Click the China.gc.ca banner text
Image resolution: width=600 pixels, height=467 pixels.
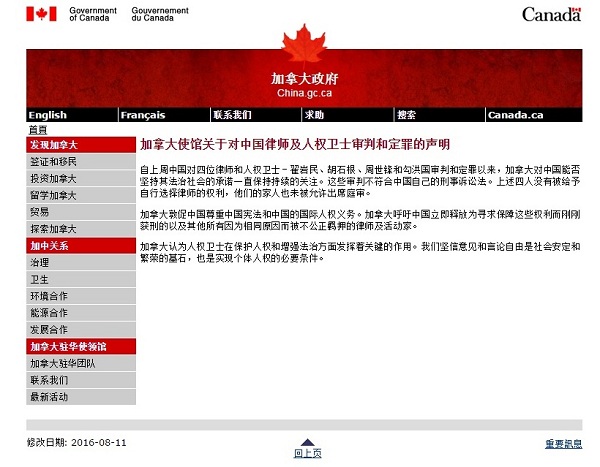tap(305, 93)
